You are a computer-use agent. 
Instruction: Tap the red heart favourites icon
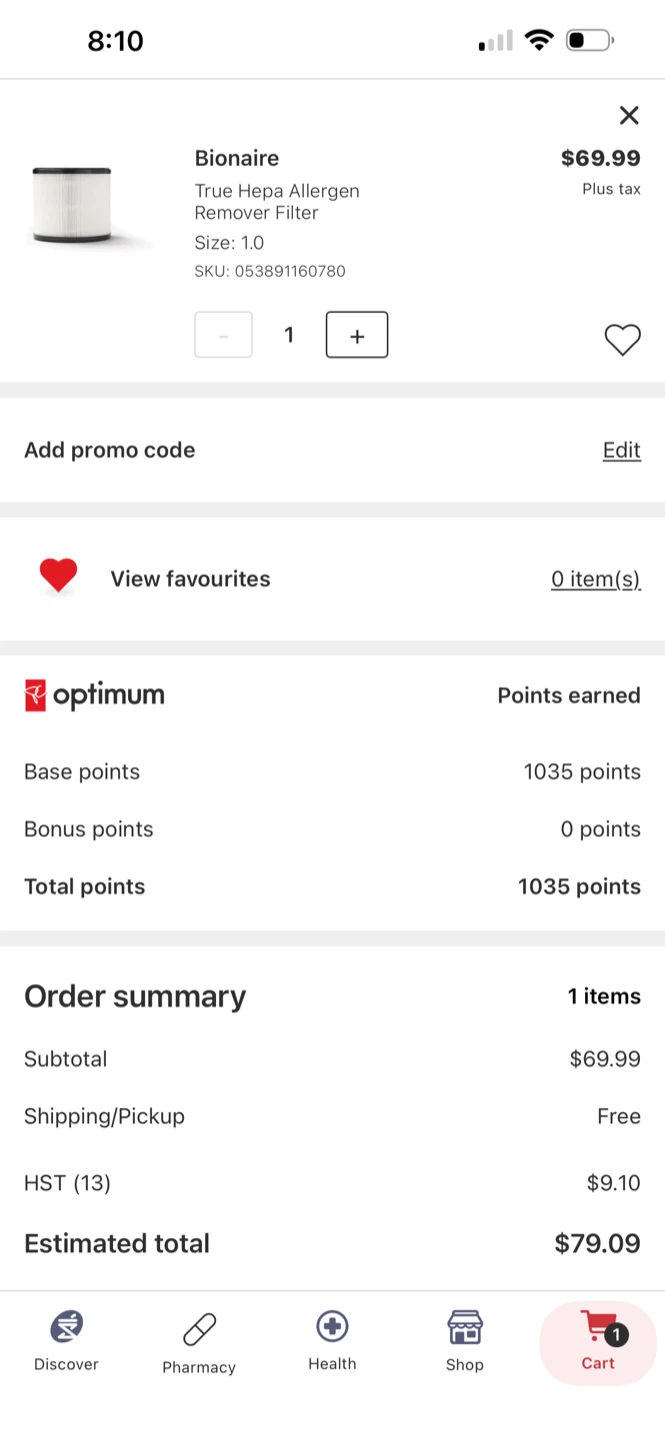[x=58, y=576]
